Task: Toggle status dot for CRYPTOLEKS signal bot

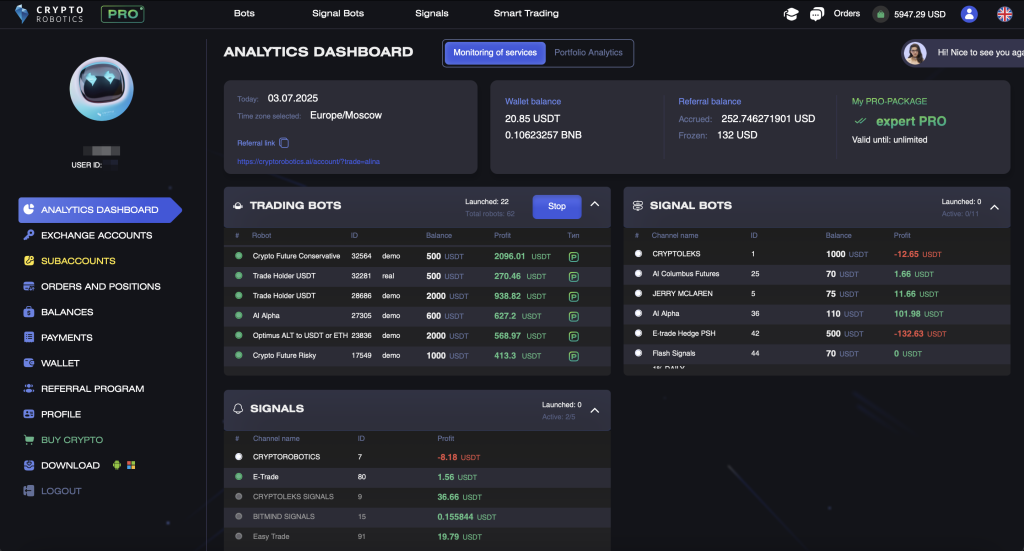Action: coord(638,253)
